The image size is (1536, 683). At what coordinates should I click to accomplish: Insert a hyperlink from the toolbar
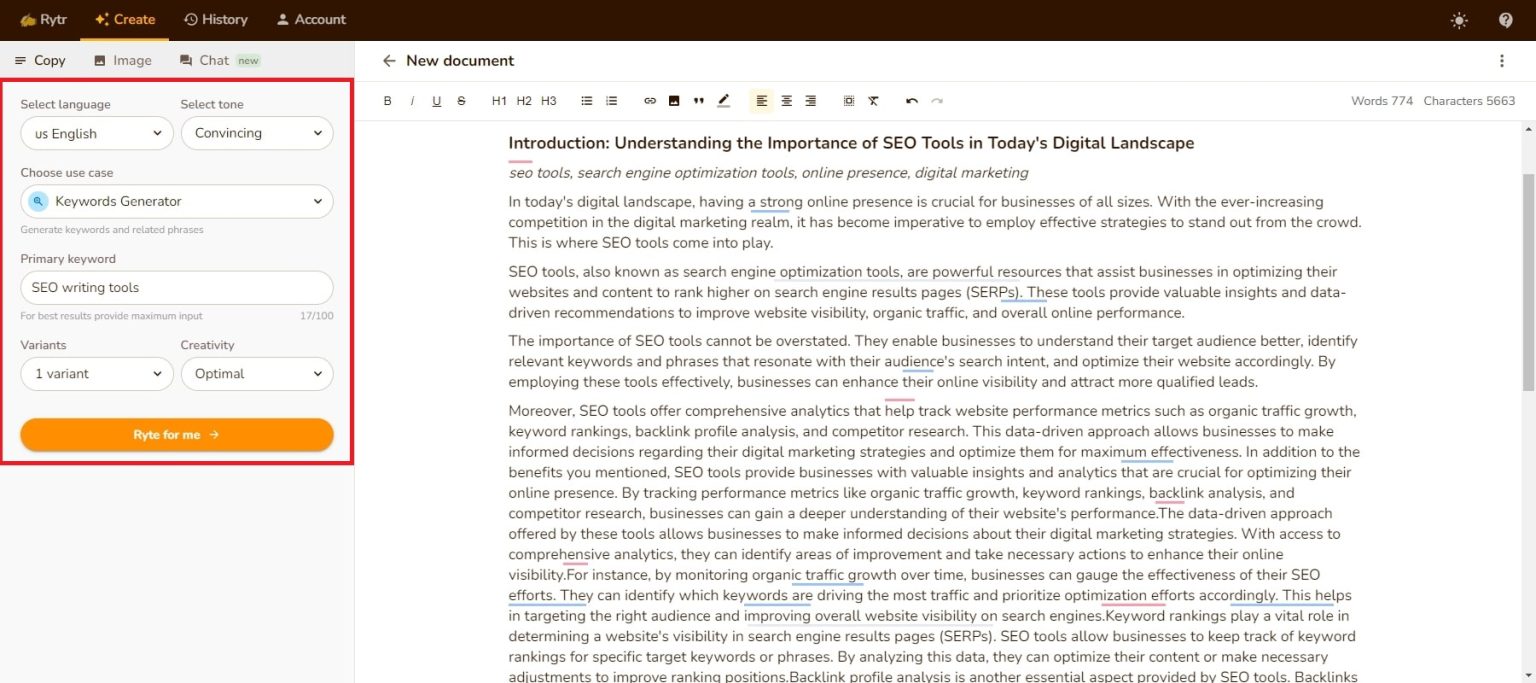pos(649,101)
